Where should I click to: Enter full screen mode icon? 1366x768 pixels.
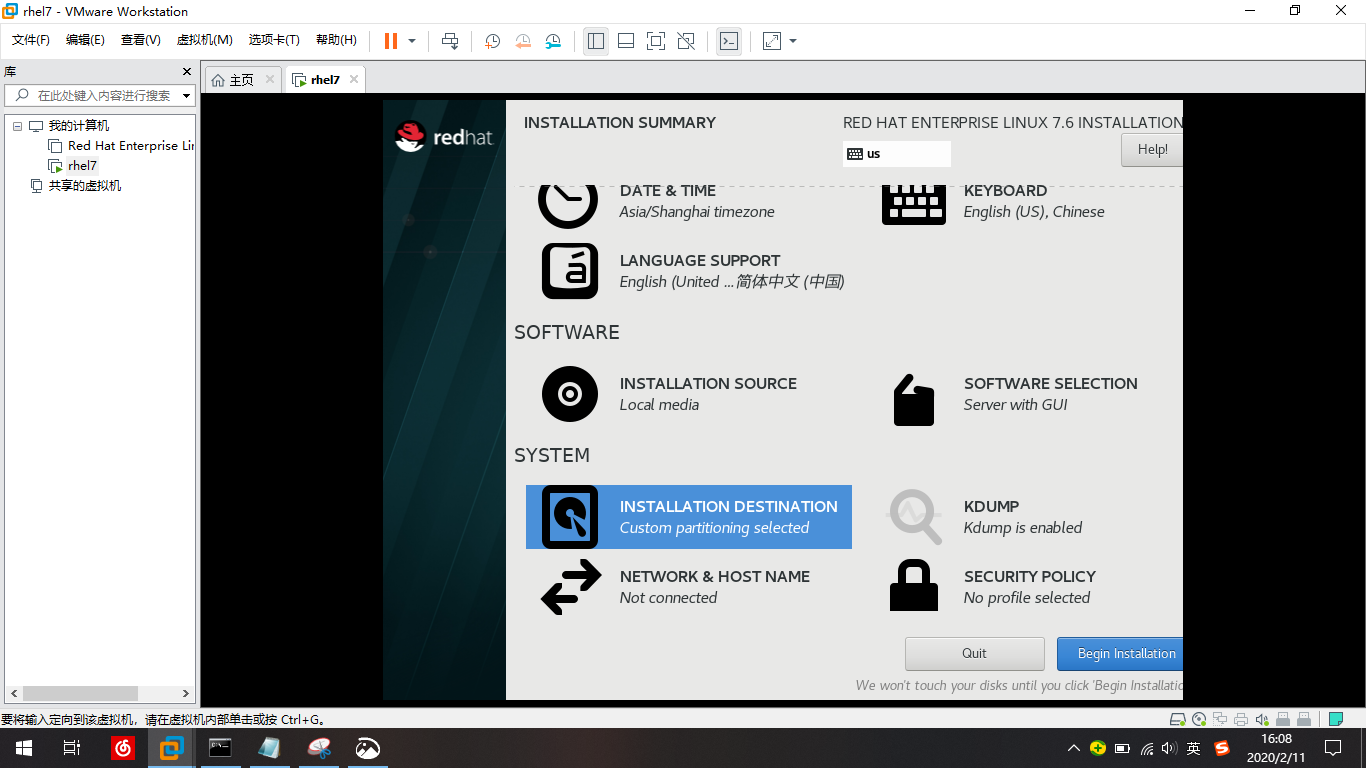[656, 41]
